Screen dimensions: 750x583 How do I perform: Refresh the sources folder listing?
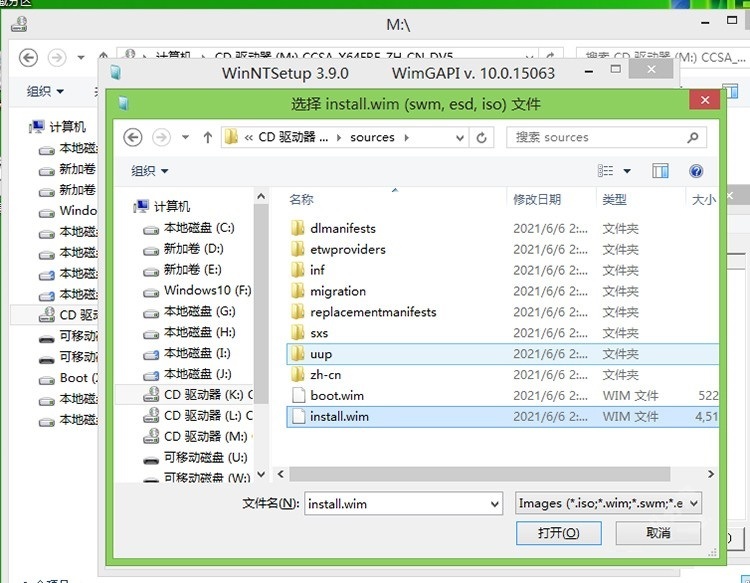pyautogui.click(x=481, y=138)
